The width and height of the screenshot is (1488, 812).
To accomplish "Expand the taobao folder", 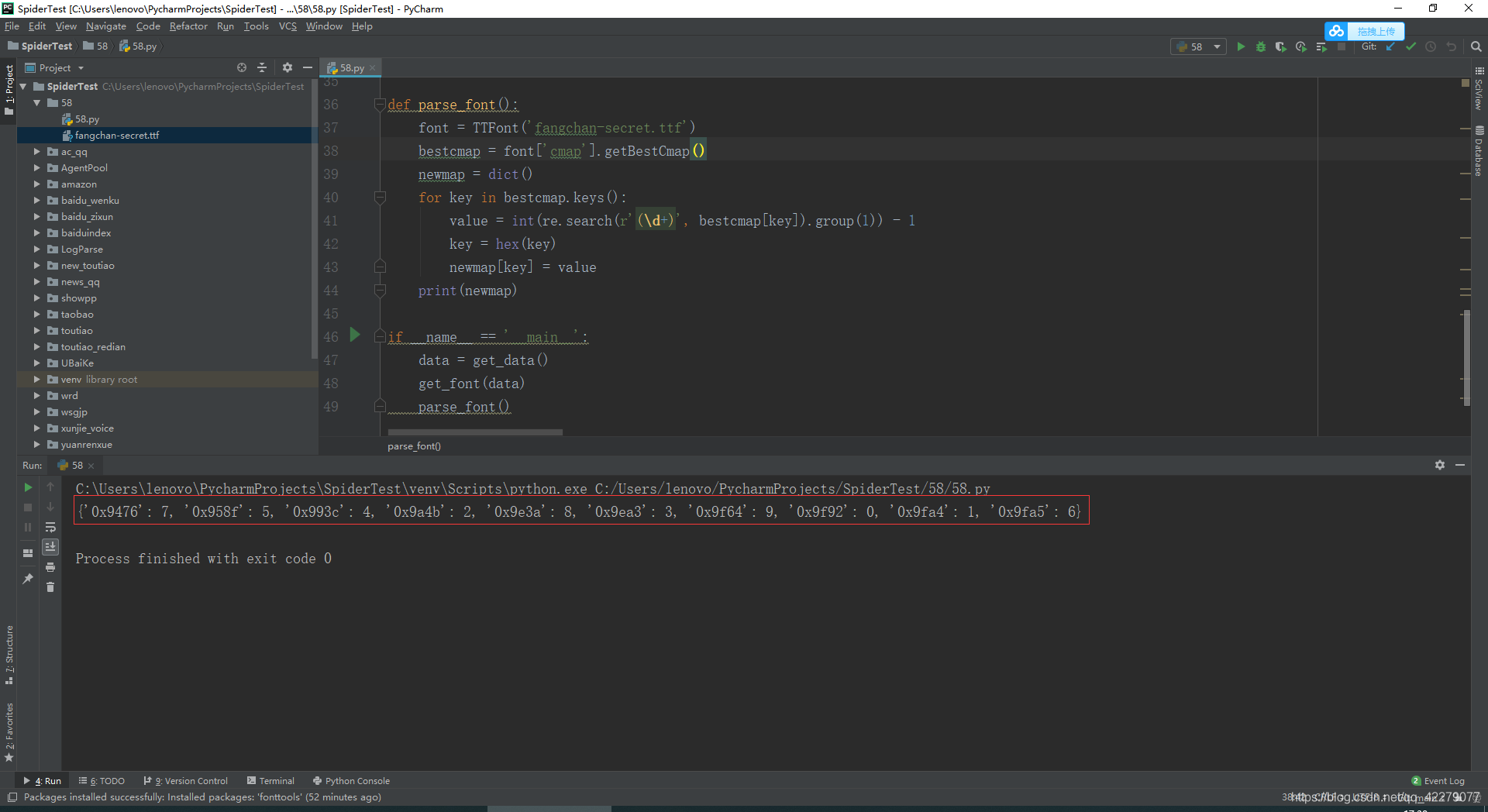I will point(36,314).
